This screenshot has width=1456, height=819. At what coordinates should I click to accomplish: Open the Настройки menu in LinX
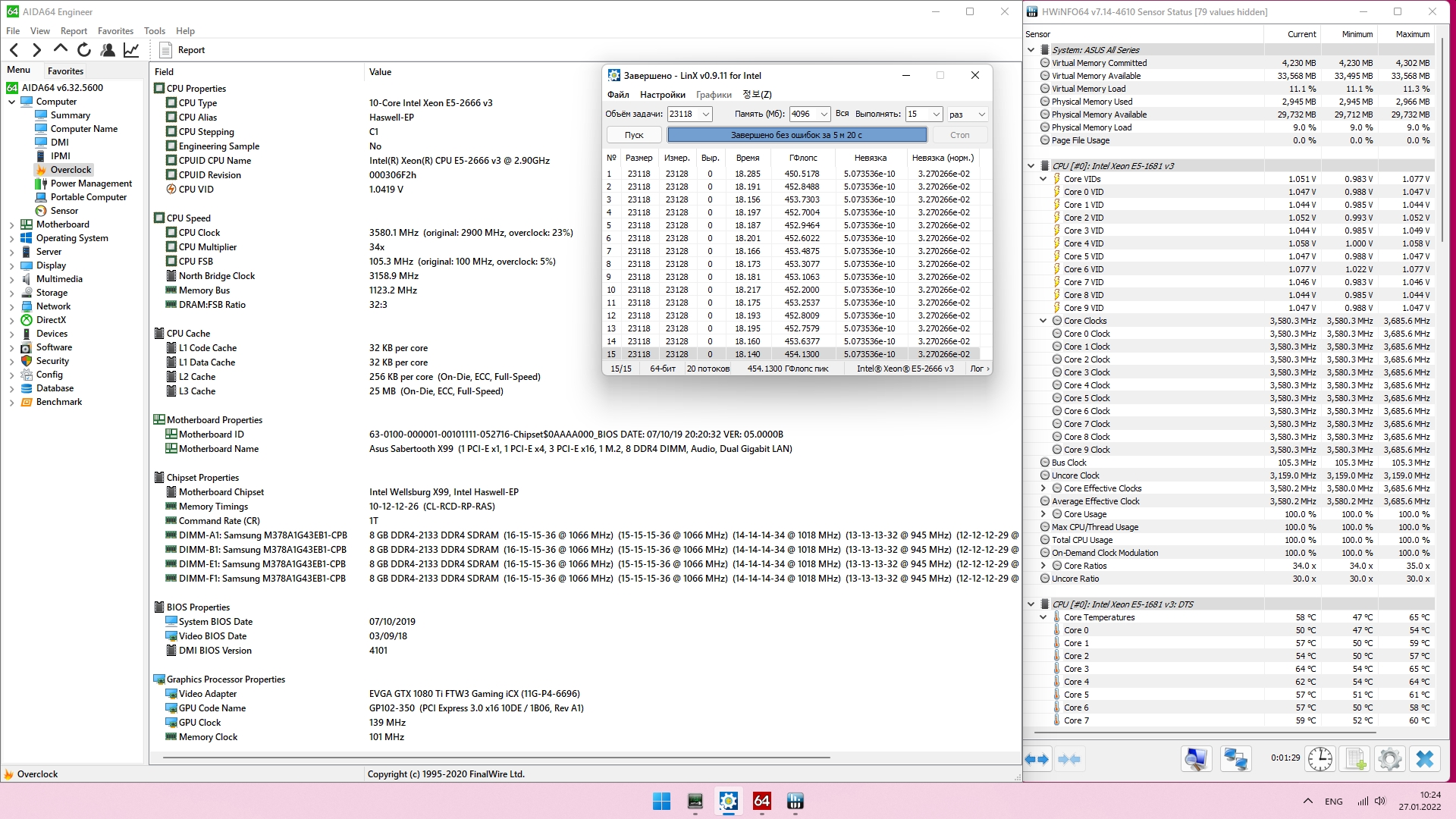pos(662,95)
